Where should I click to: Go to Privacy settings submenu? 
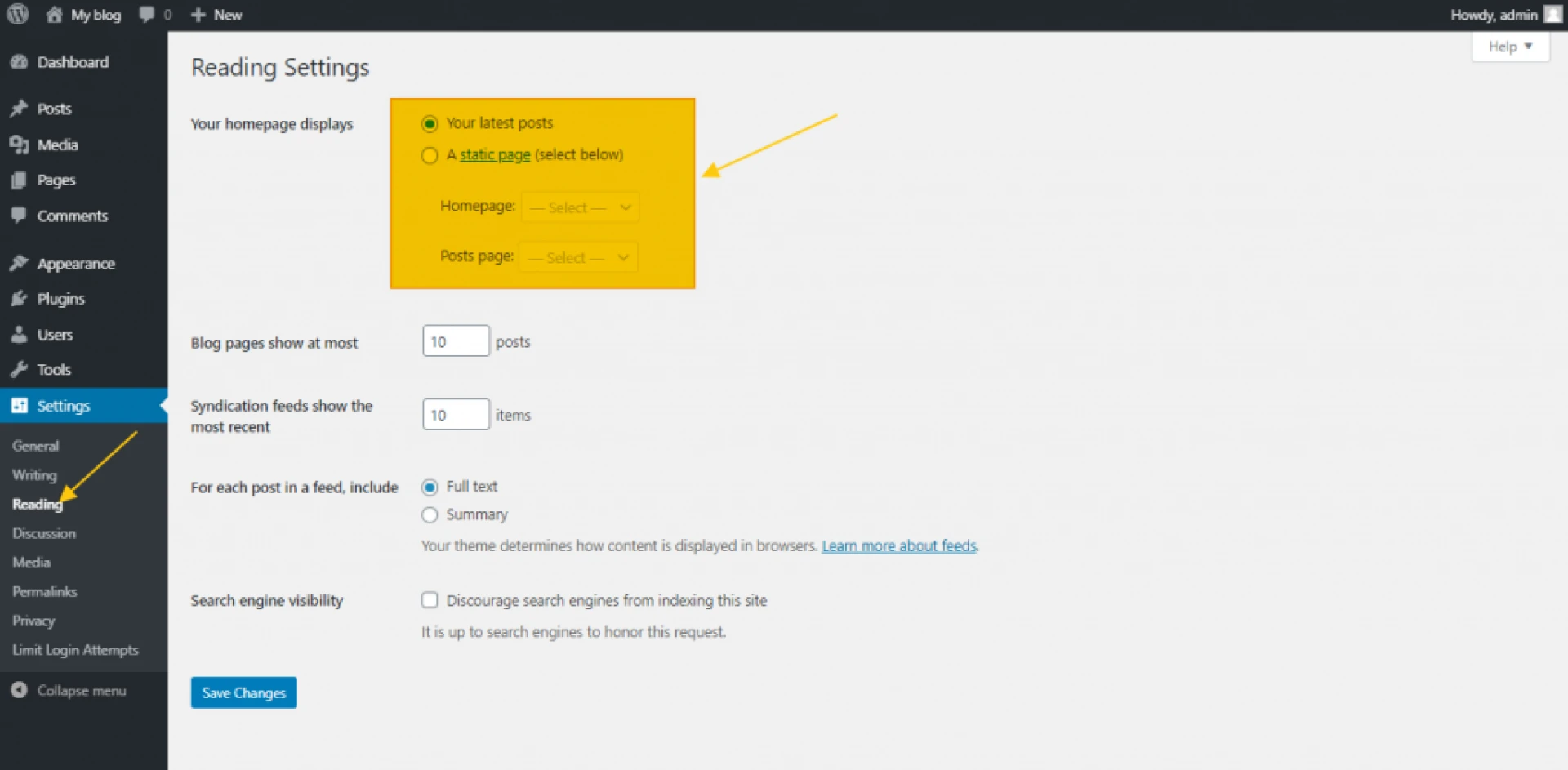(33, 621)
